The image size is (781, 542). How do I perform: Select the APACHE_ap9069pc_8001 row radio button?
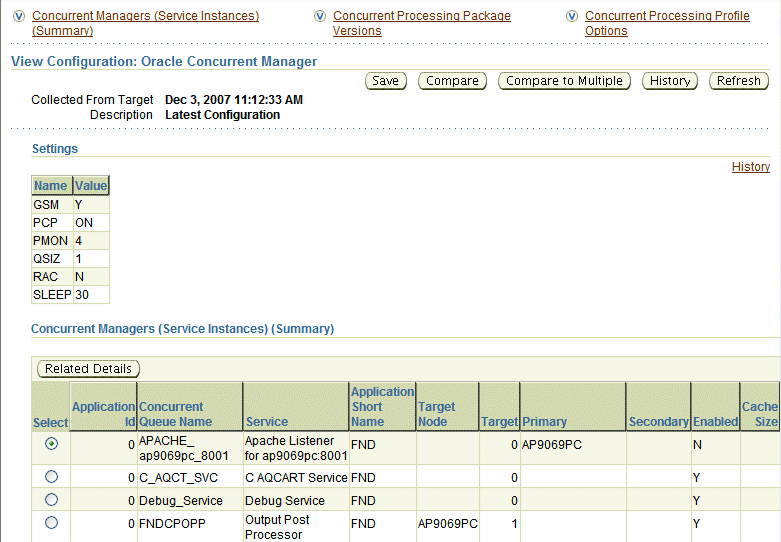coord(51,443)
